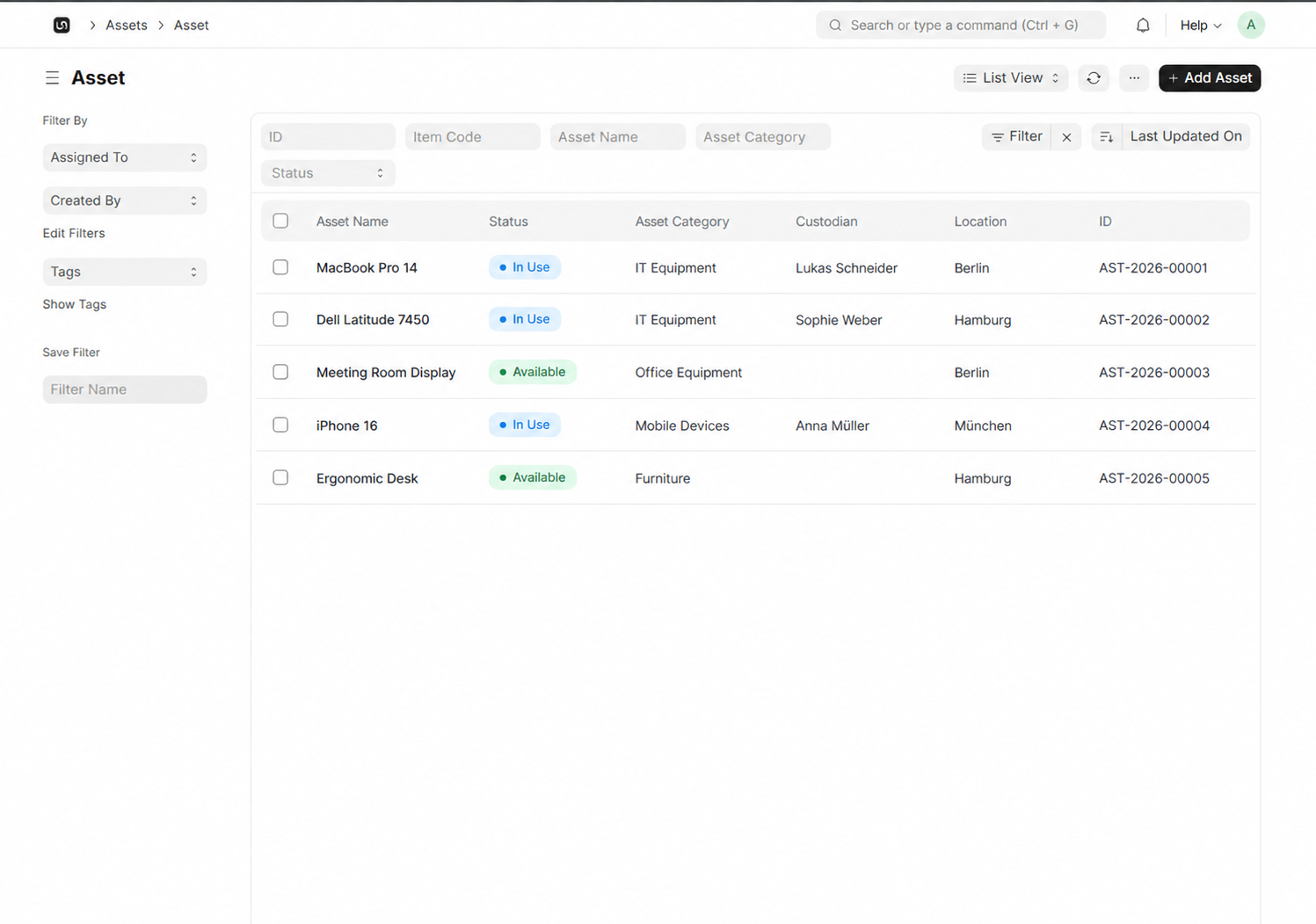The image size is (1316, 924).
Task: Click custodian Lukas Schneider
Action: coord(847,268)
